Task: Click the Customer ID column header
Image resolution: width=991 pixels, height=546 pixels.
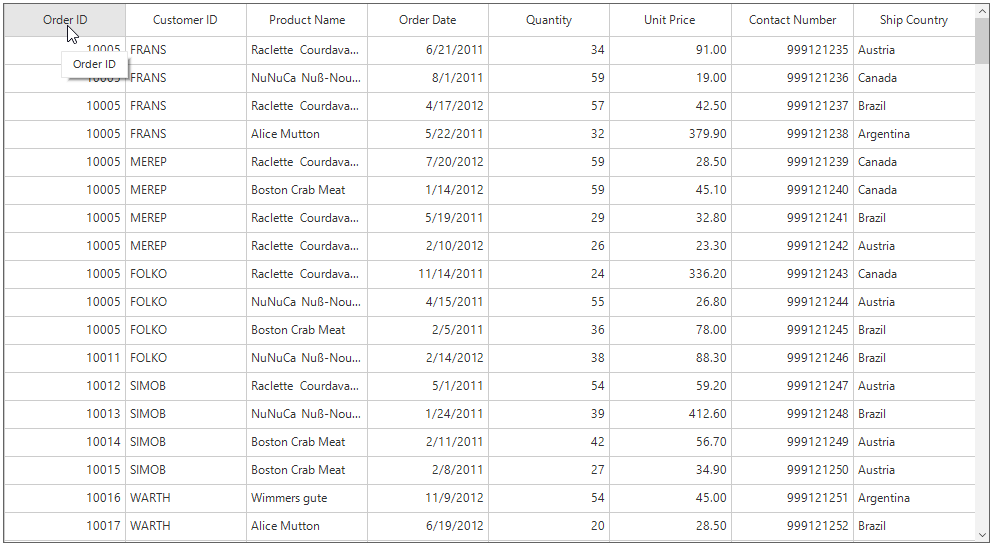Action: [x=185, y=20]
